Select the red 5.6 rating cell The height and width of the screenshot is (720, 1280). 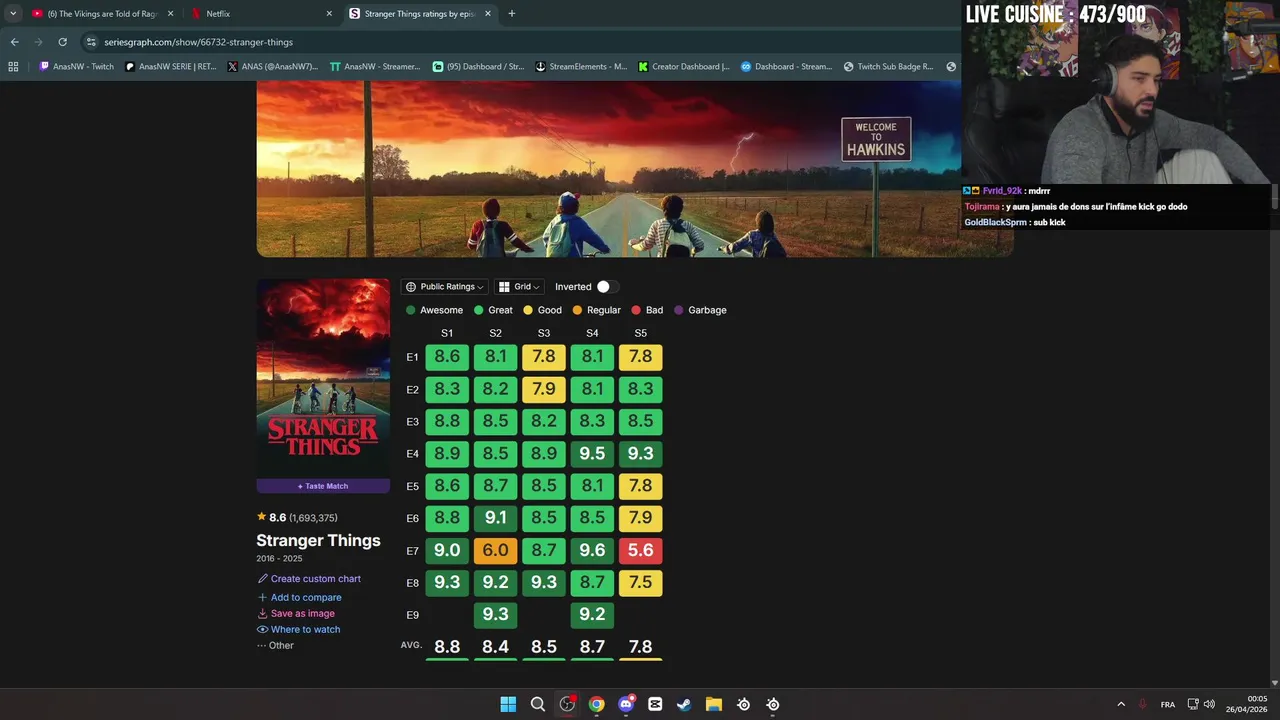click(x=640, y=550)
